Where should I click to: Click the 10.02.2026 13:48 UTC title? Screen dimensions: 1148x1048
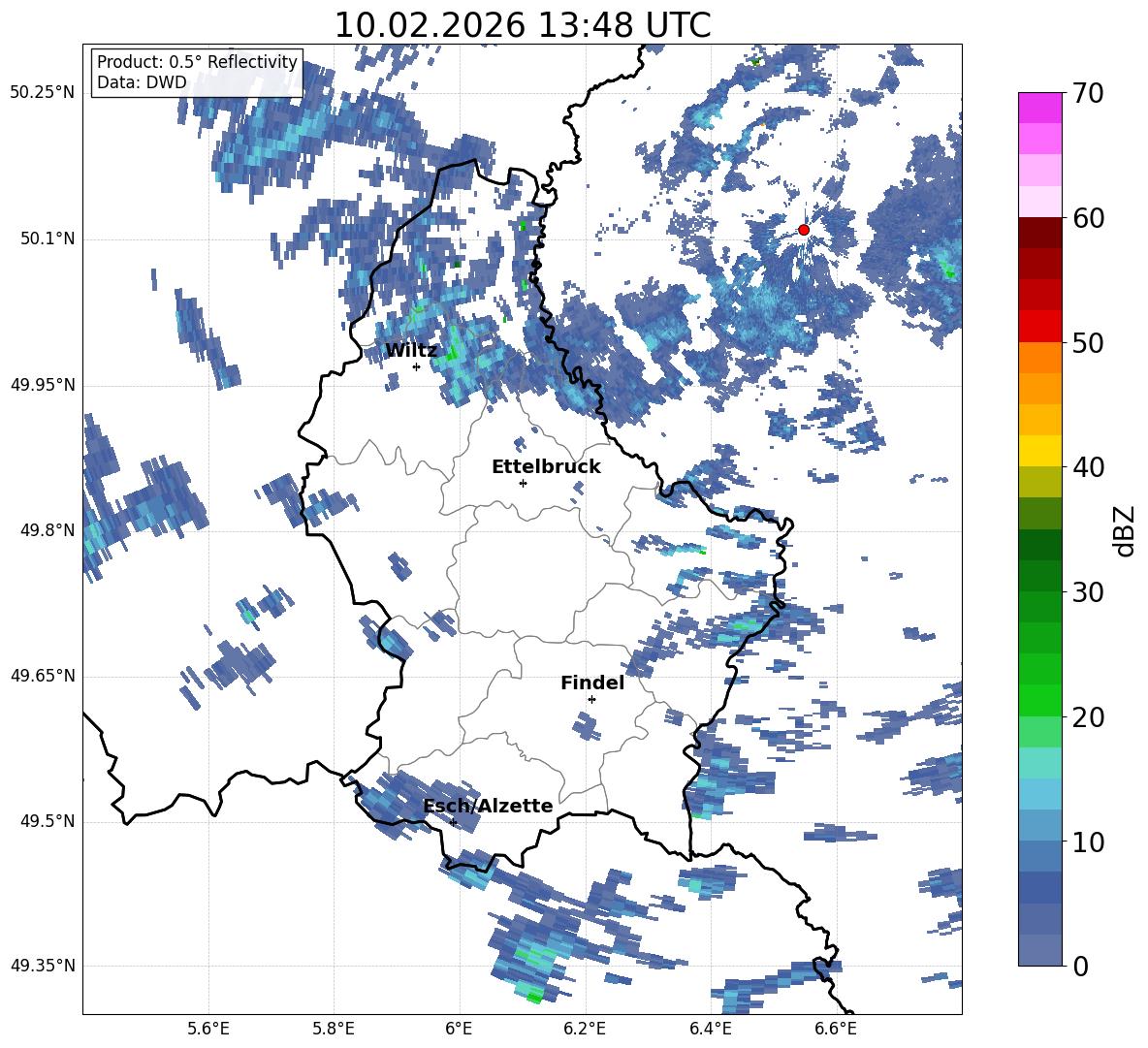coord(523,25)
